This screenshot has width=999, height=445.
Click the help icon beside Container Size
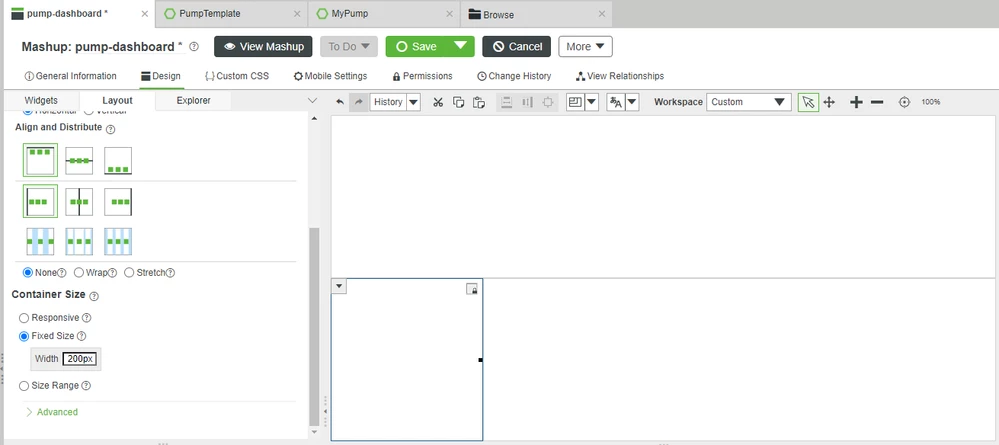[94, 296]
